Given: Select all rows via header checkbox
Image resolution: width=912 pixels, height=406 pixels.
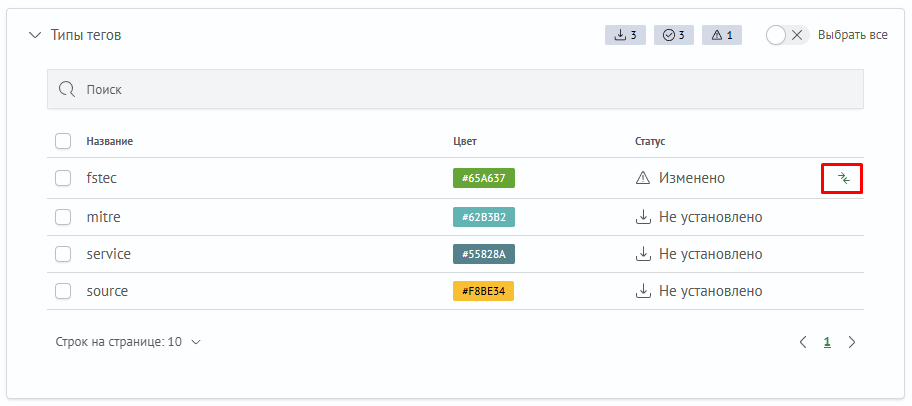Looking at the screenshot, I should coord(63,141).
